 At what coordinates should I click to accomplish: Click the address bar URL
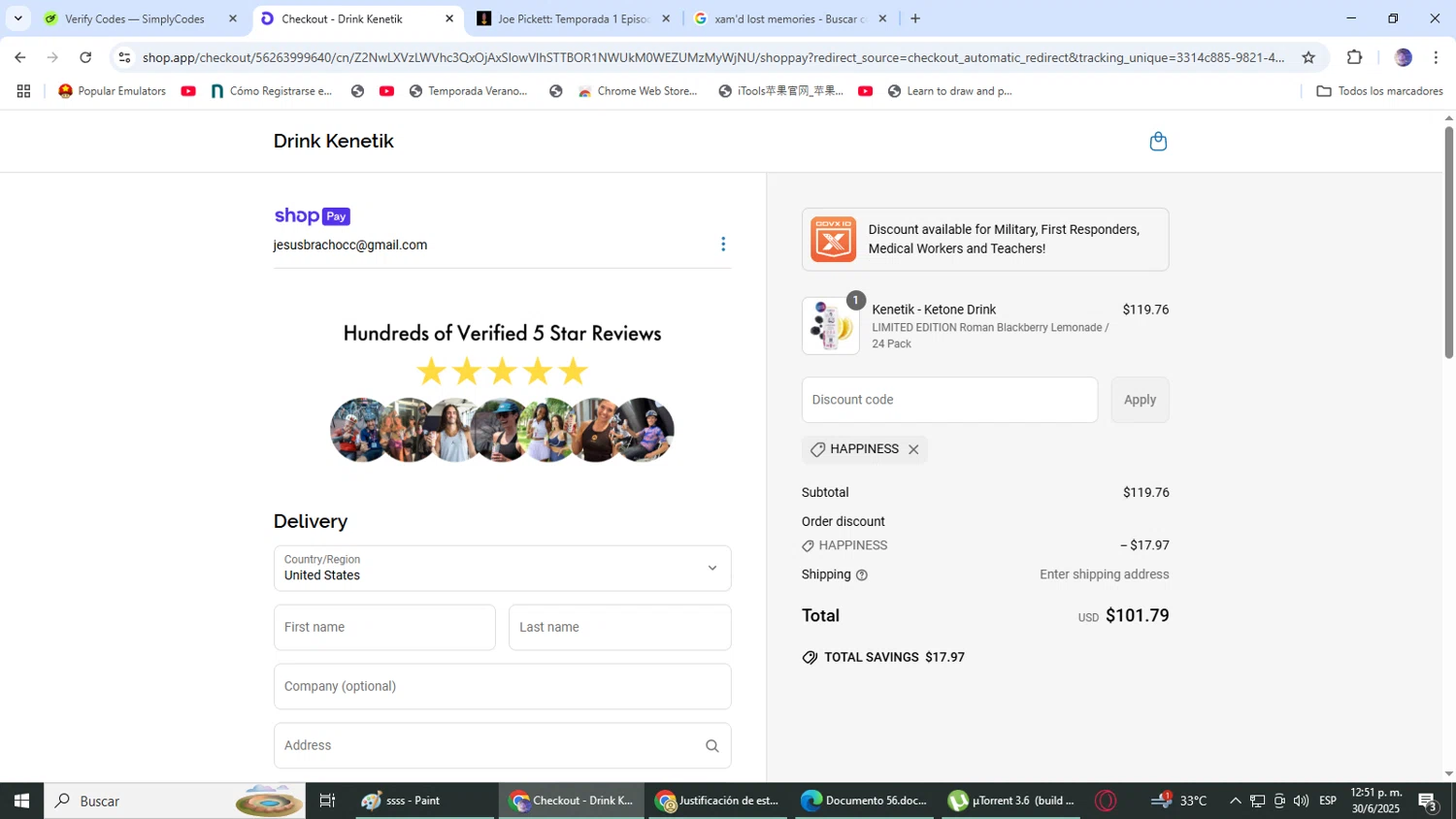(713, 57)
